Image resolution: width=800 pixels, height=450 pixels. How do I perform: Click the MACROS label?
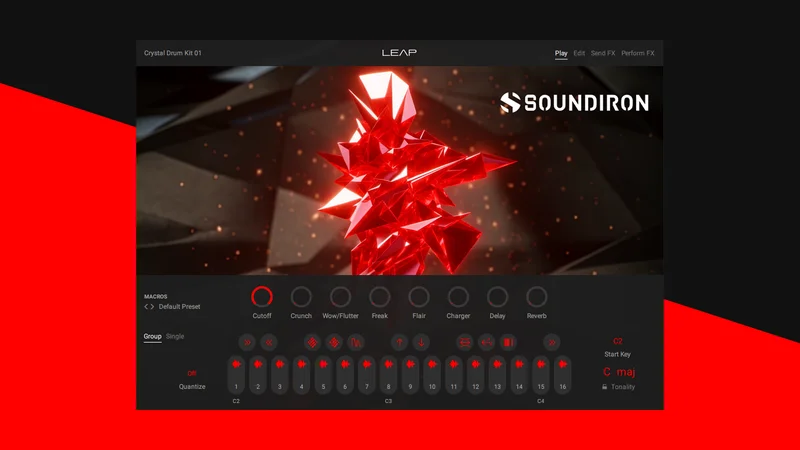click(156, 296)
